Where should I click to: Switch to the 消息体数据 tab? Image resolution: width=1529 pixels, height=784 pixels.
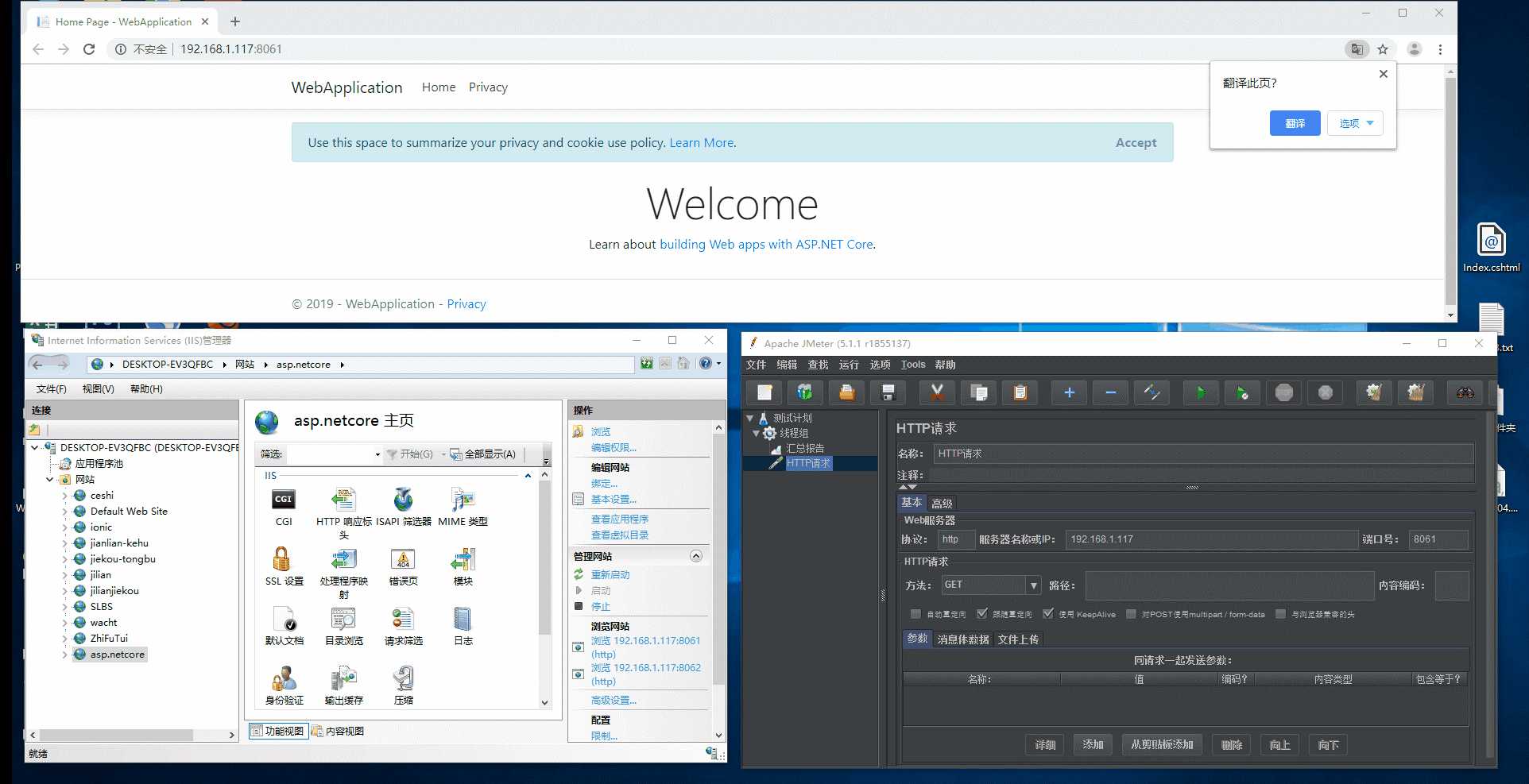pyautogui.click(x=963, y=639)
